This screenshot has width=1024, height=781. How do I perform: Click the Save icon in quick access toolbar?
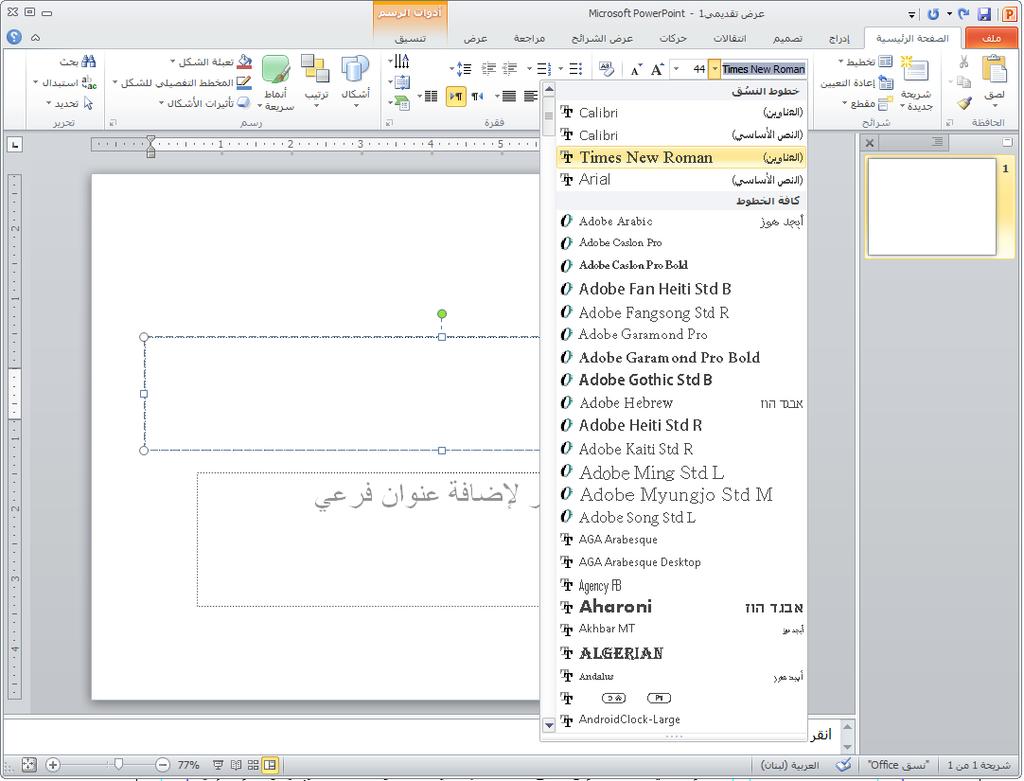click(x=984, y=14)
